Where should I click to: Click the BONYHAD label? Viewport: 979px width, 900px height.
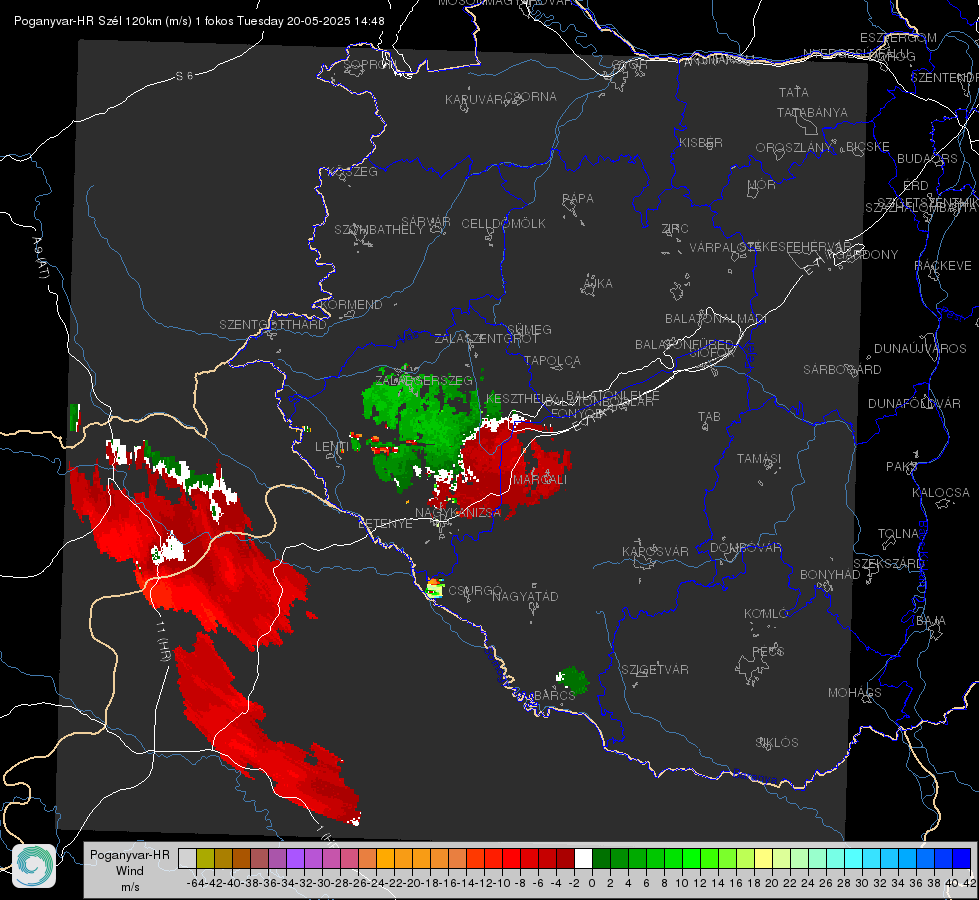pyautogui.click(x=830, y=575)
